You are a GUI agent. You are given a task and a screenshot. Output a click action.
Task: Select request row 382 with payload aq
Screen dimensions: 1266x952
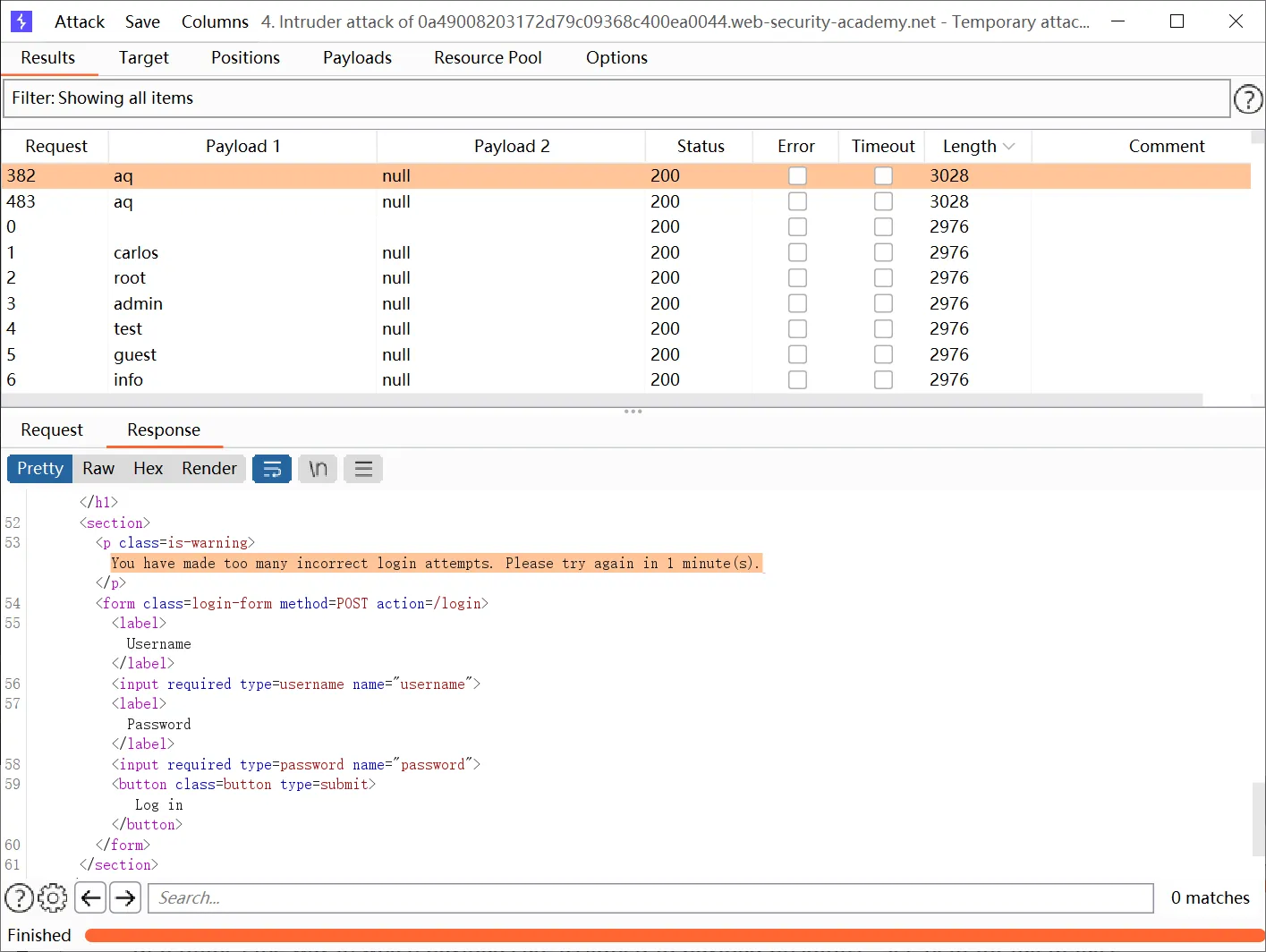[x=625, y=176]
